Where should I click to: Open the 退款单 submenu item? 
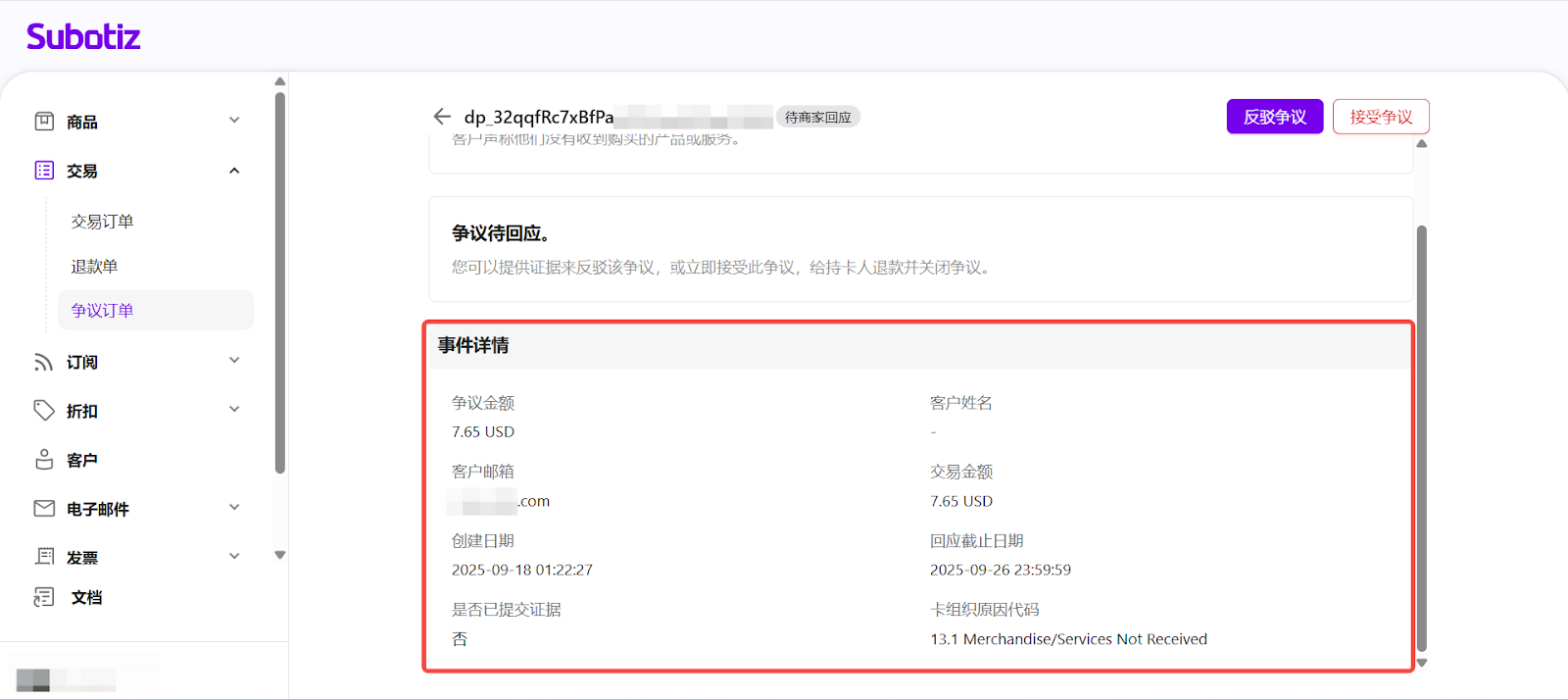tap(94, 267)
